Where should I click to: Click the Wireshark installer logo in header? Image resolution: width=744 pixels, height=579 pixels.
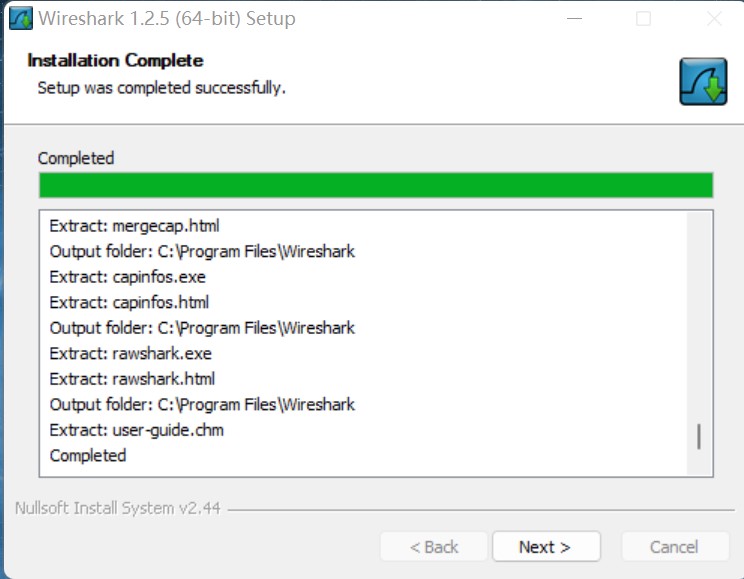pos(703,81)
